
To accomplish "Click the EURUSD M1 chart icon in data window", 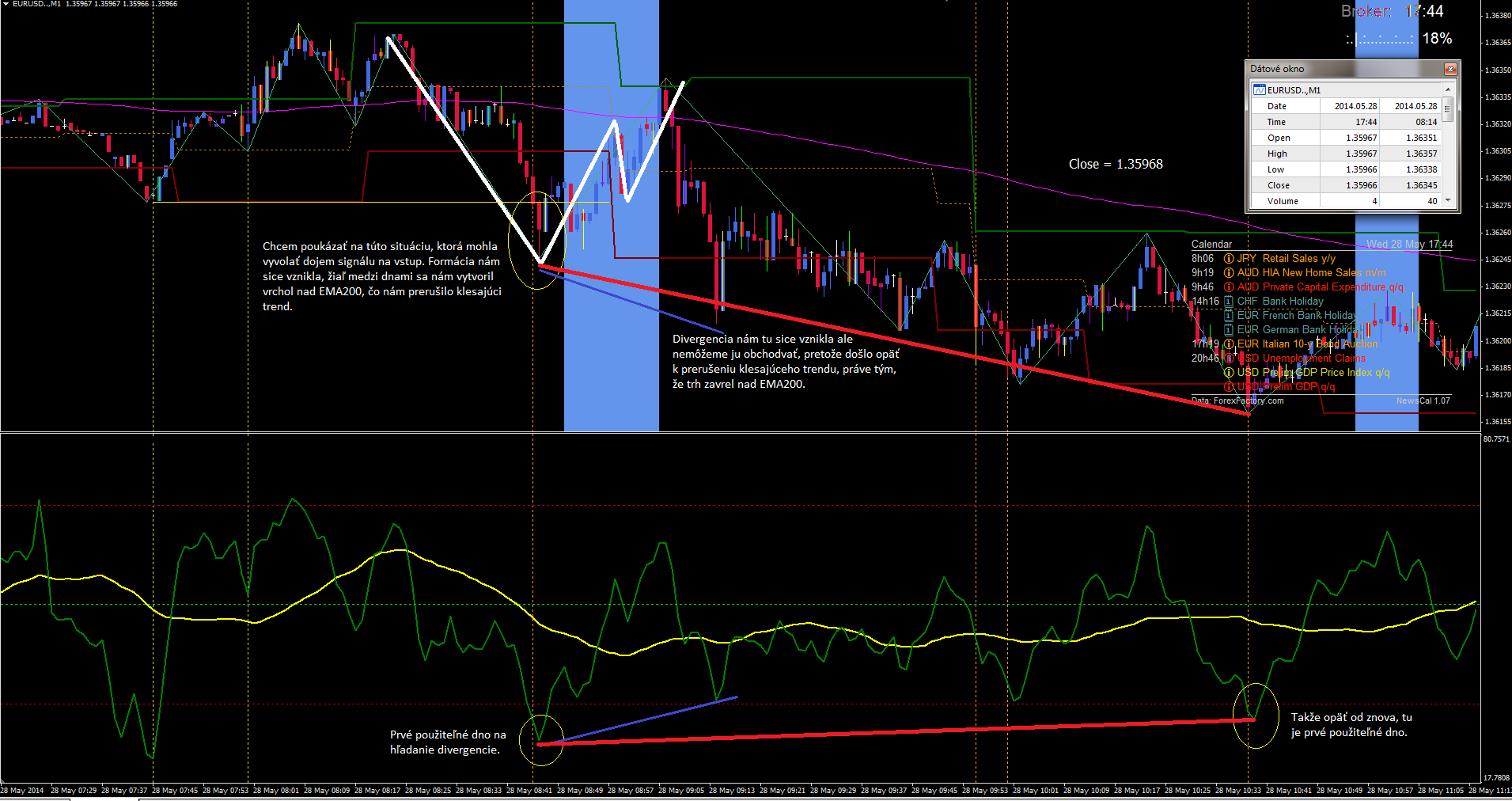I will point(1260,90).
